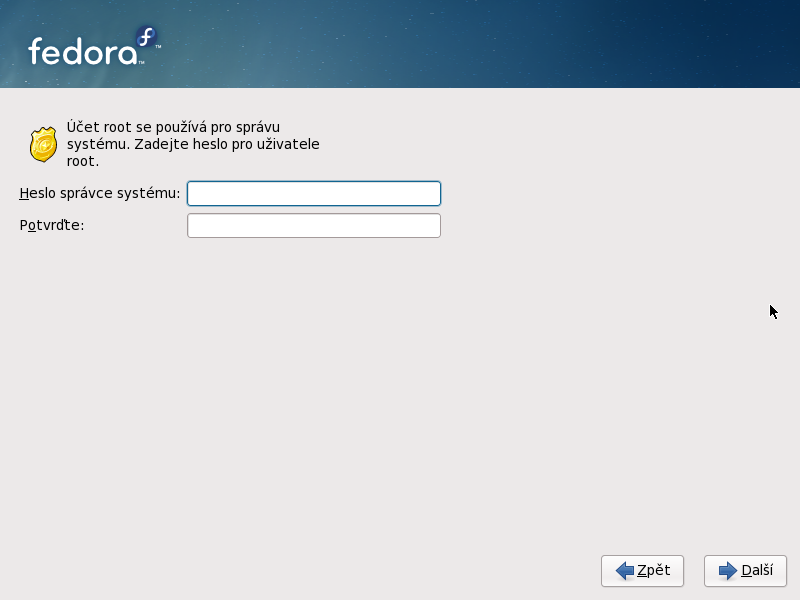This screenshot has width=800, height=600.
Task: Select the 'Zpět' text label
Action: pos(653,570)
